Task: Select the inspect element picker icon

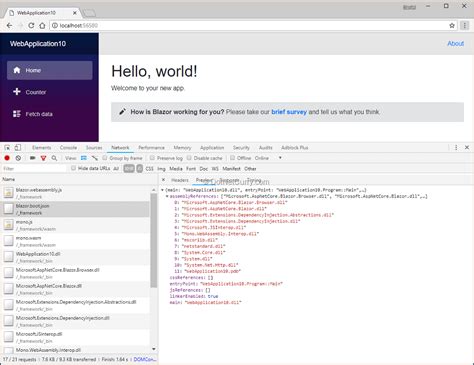Action: point(7,147)
